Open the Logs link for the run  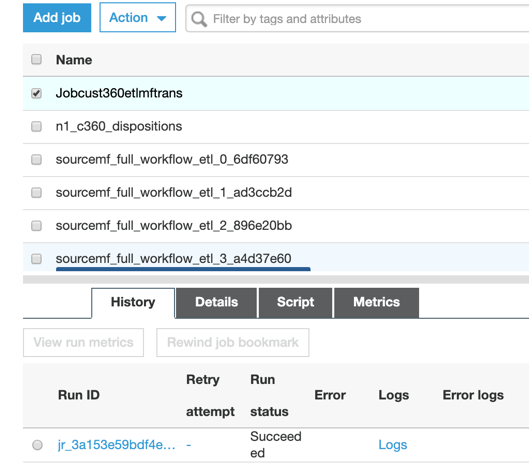click(x=393, y=445)
